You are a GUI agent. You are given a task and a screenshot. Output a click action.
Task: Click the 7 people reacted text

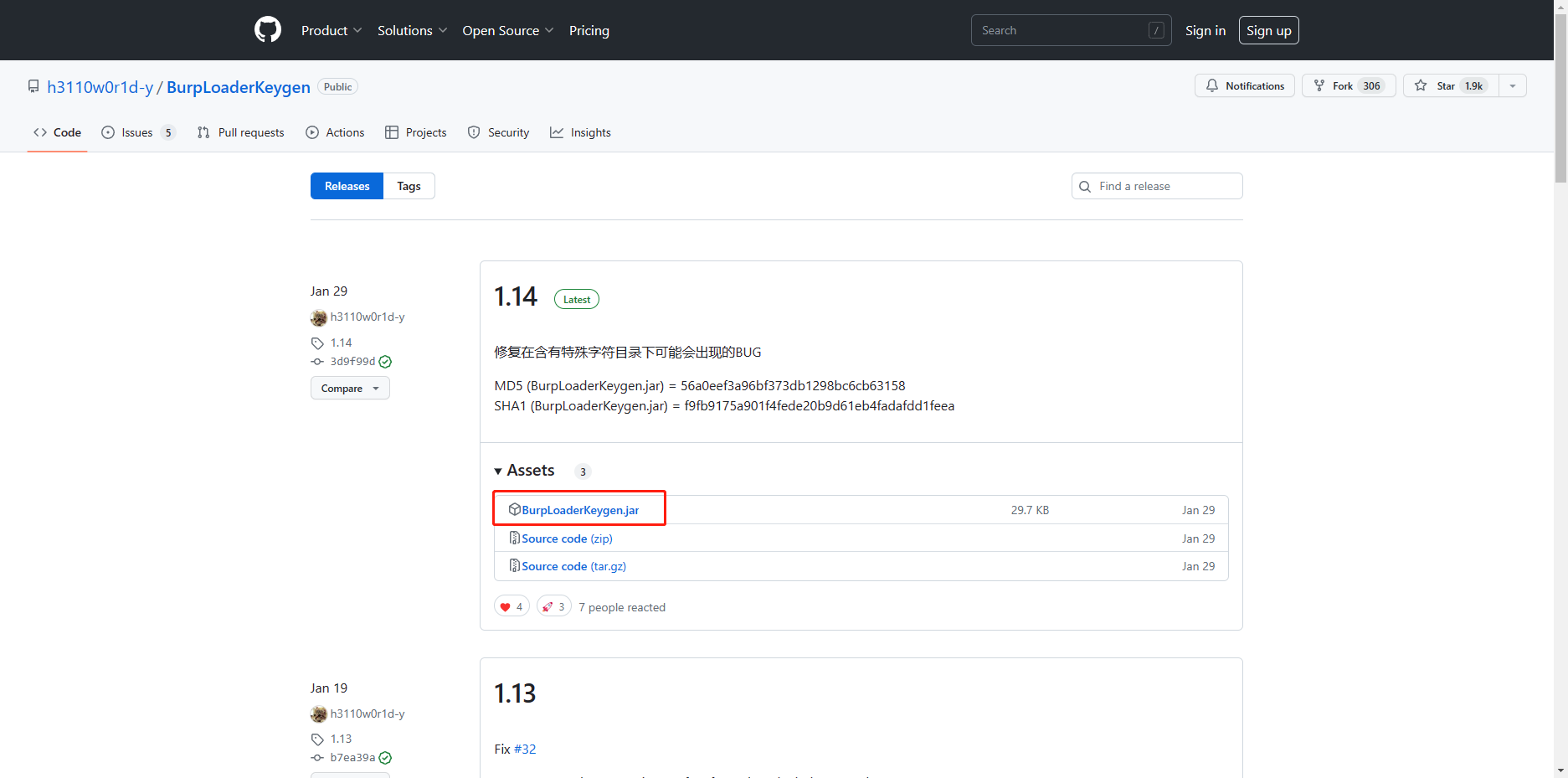coord(622,607)
